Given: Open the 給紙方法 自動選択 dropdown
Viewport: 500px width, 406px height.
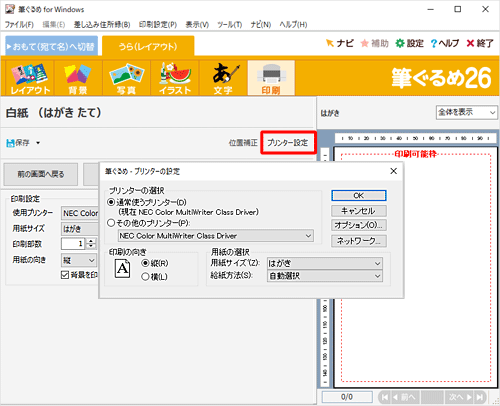Looking at the screenshot, I should (325, 276).
